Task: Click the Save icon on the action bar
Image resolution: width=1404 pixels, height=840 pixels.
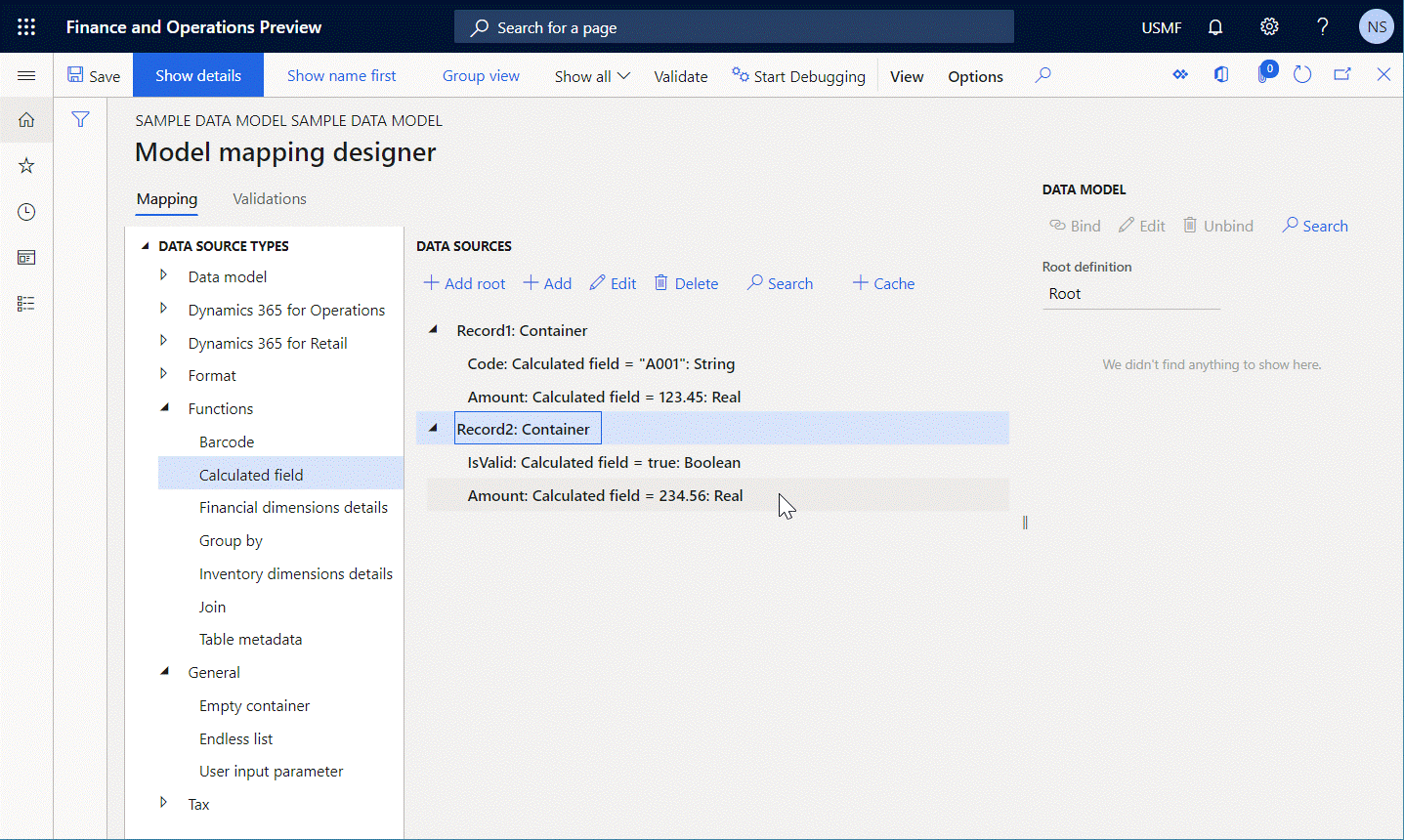Action: click(93, 74)
